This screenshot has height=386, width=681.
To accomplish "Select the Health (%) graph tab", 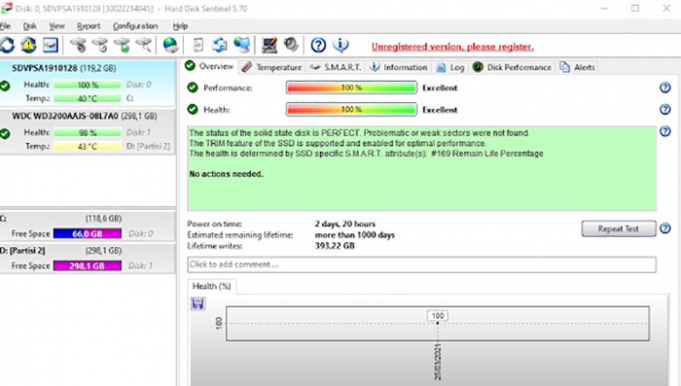I will point(212,286).
